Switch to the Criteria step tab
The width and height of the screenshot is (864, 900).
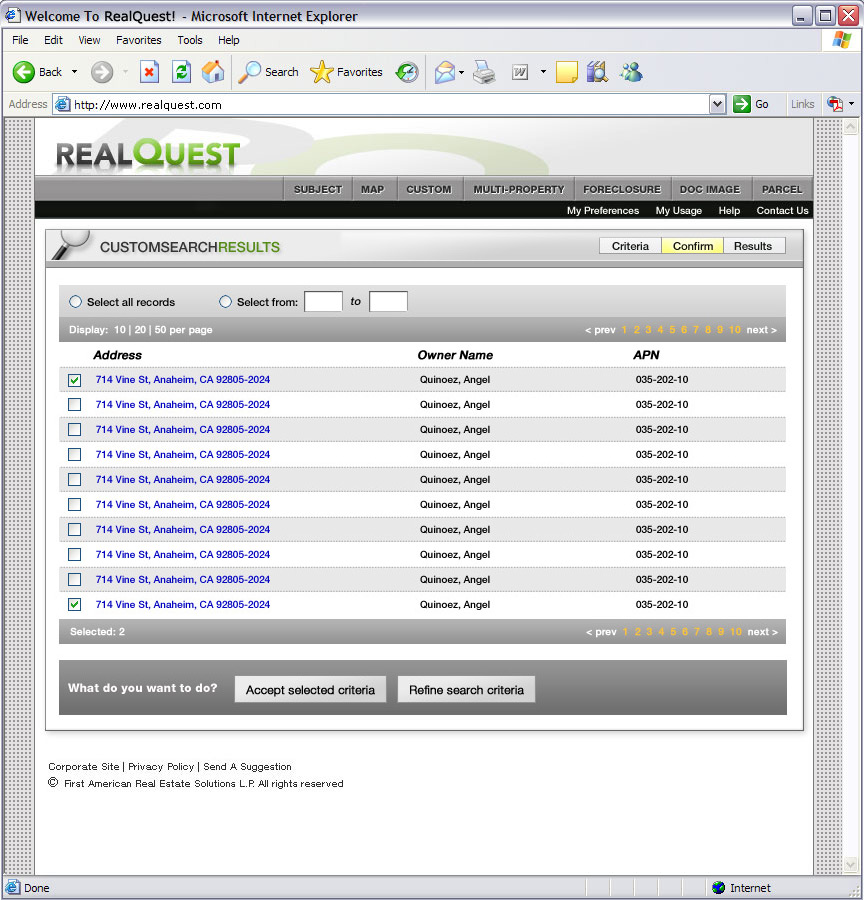point(630,246)
